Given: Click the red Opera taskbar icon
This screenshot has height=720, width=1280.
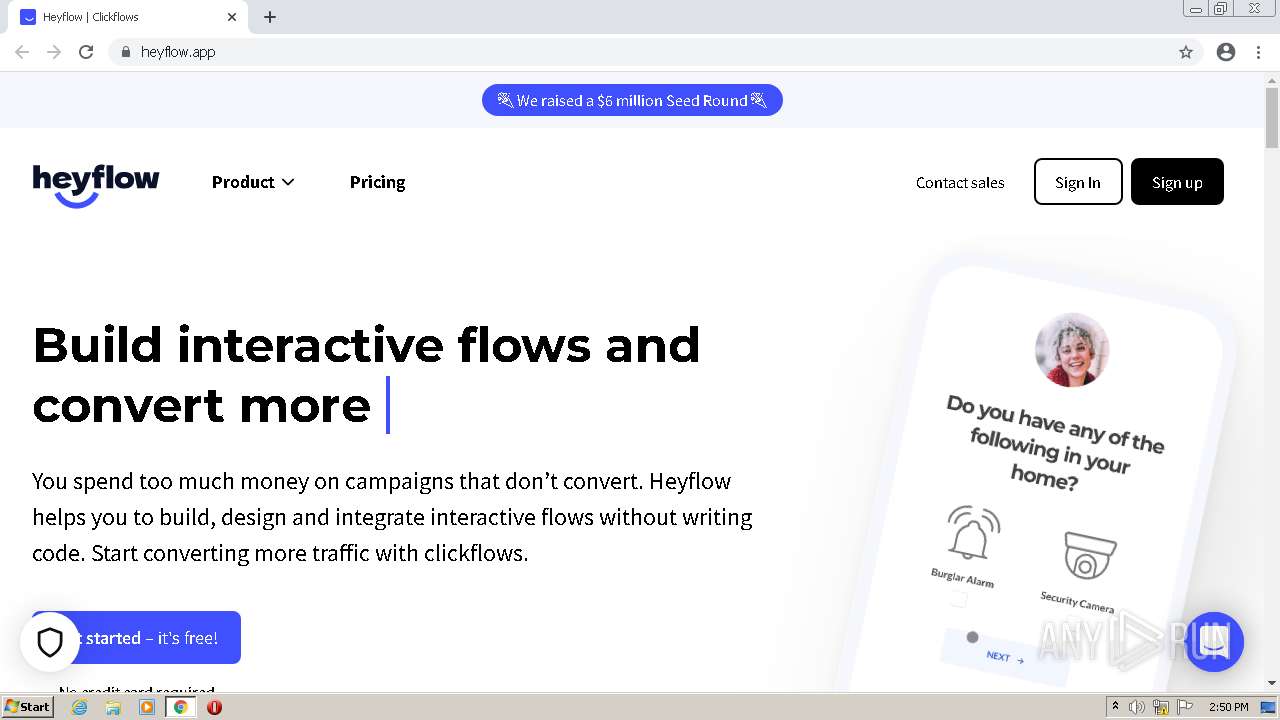Looking at the screenshot, I should [x=214, y=707].
